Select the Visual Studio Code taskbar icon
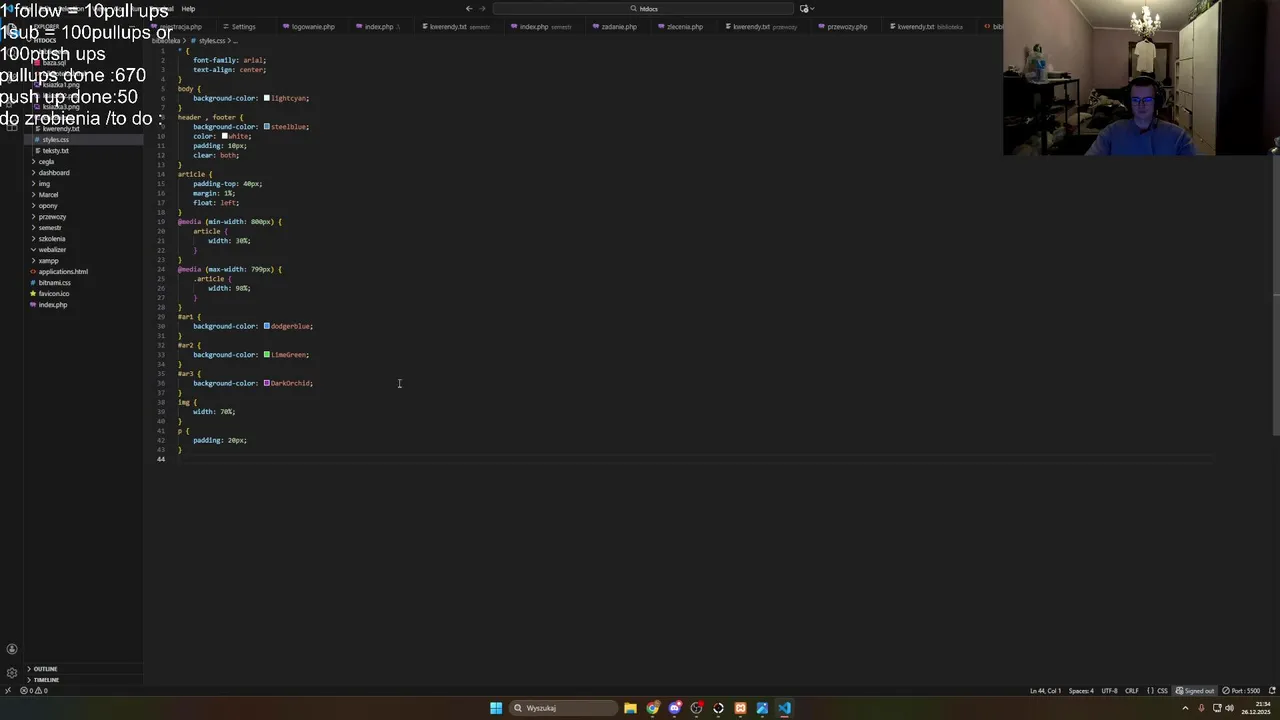The height and width of the screenshot is (720, 1280). pyautogui.click(x=784, y=708)
